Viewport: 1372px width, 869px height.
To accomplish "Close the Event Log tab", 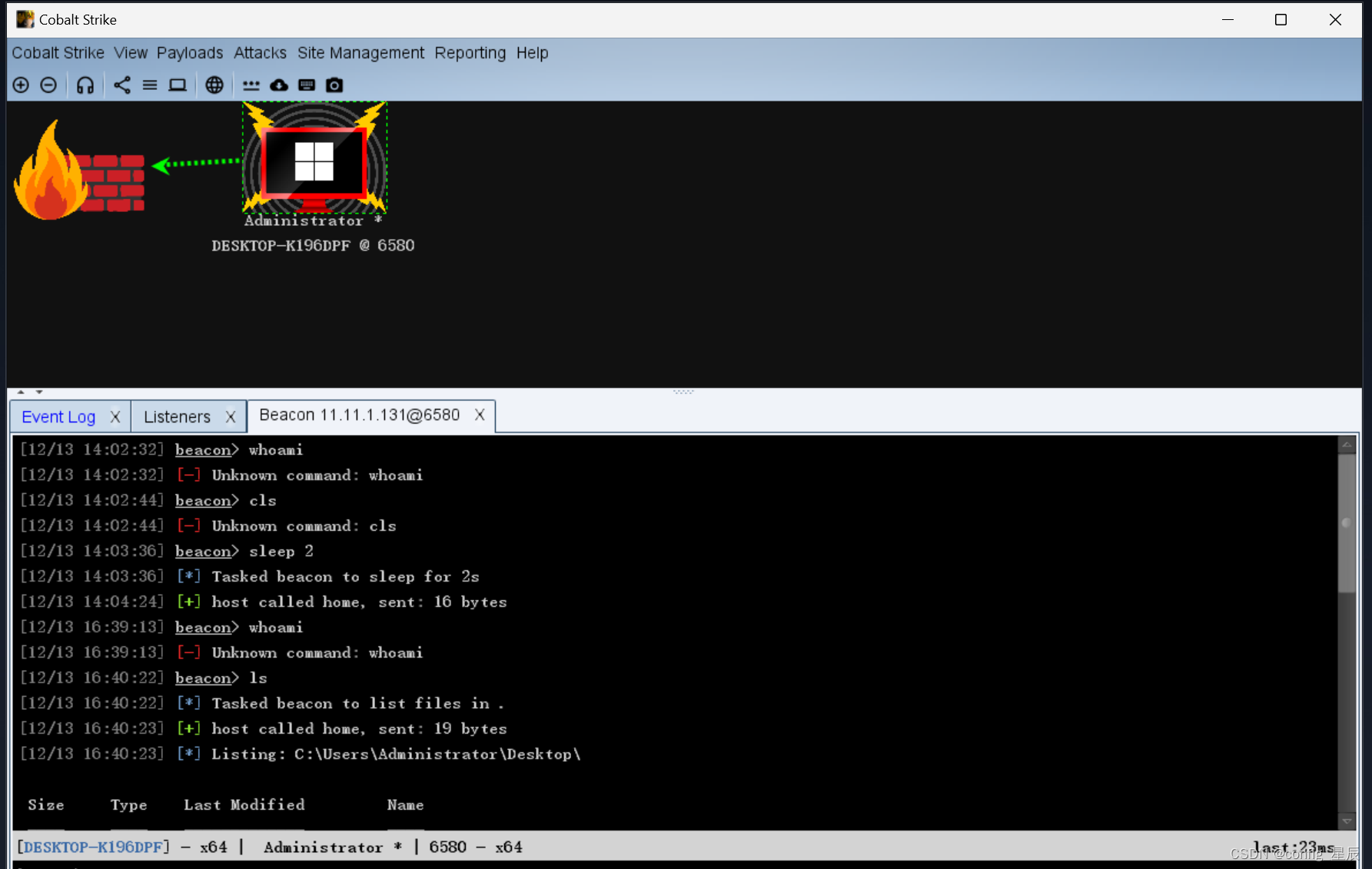I will point(115,416).
